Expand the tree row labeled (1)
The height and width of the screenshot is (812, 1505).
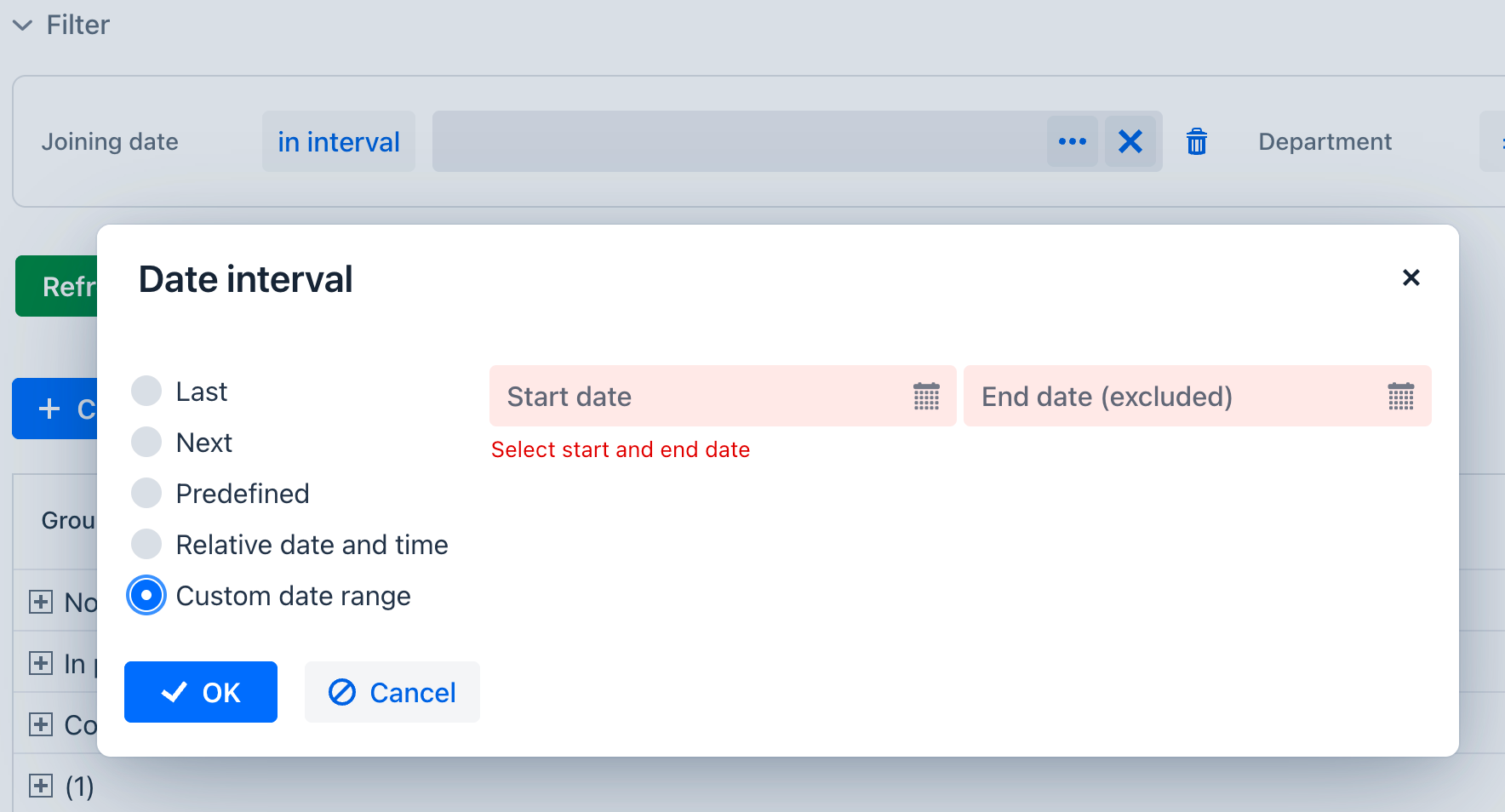click(x=41, y=786)
